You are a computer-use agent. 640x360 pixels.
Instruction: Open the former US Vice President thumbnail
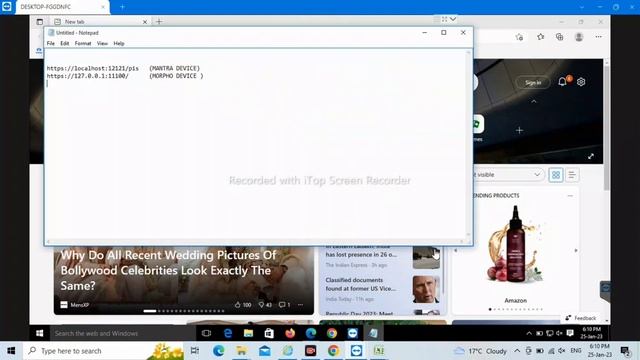pos(426,289)
